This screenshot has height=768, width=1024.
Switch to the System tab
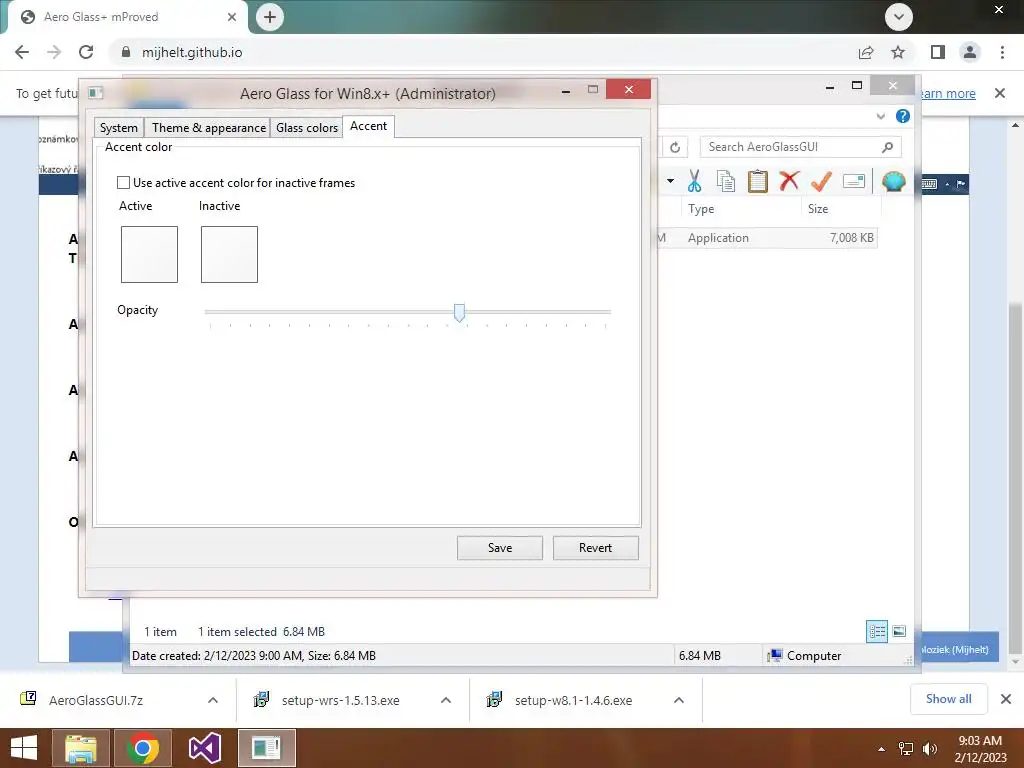click(119, 128)
